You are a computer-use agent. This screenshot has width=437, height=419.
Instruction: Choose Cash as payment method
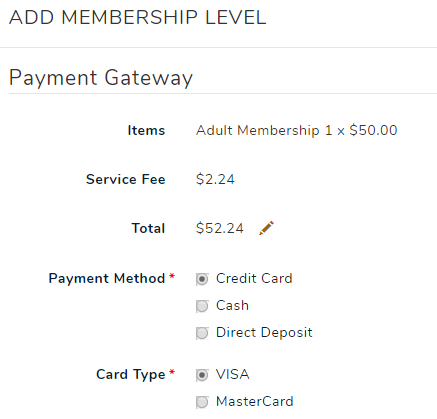202,306
